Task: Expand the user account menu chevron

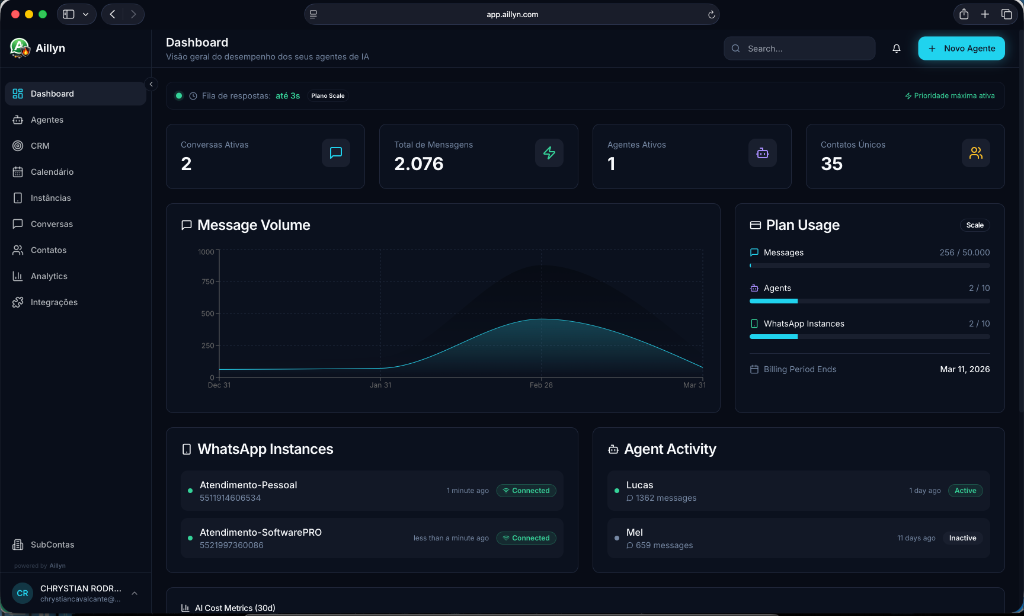Action: click(135, 593)
